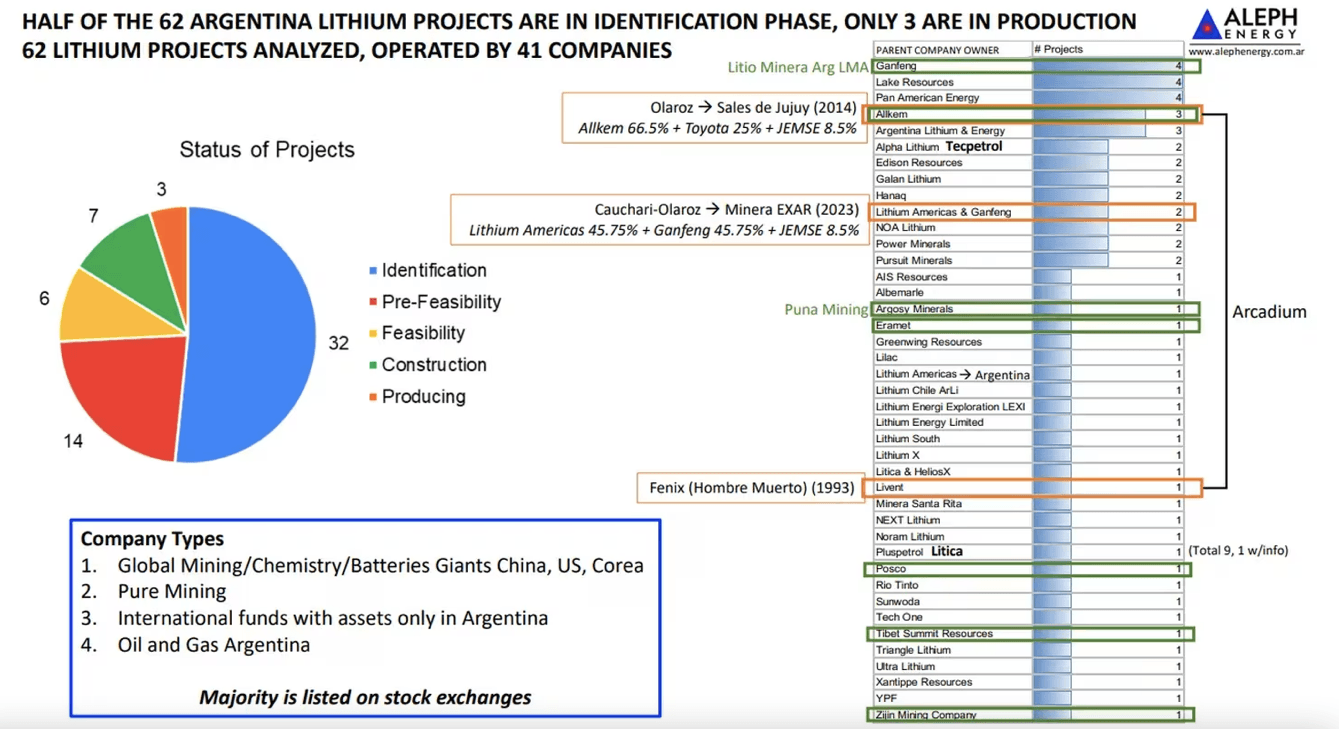
Task: Open the www.alephenergy.com.ar link
Action: [1246, 50]
